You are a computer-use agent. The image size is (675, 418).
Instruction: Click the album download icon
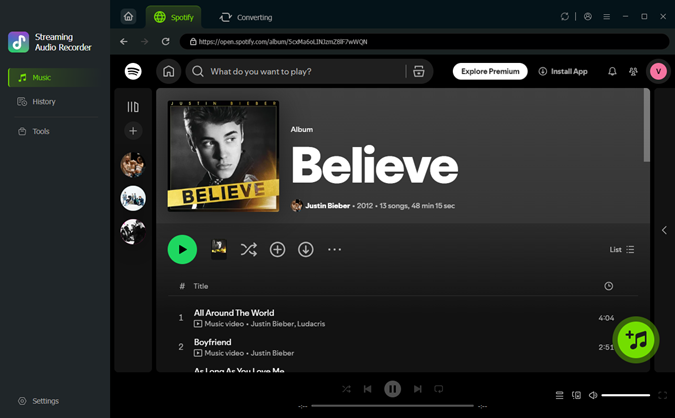(x=306, y=249)
